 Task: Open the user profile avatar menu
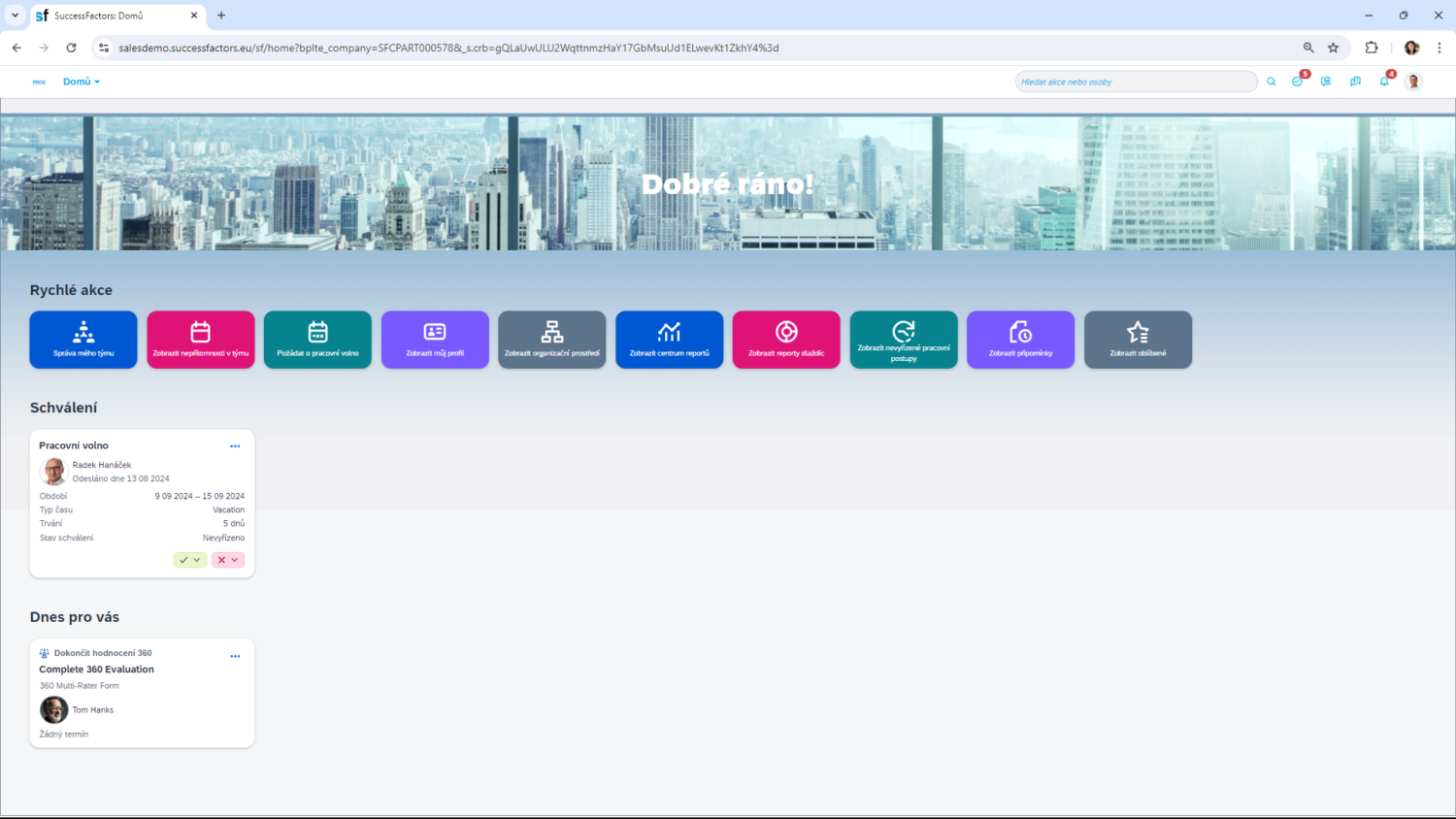pyautogui.click(x=1413, y=82)
